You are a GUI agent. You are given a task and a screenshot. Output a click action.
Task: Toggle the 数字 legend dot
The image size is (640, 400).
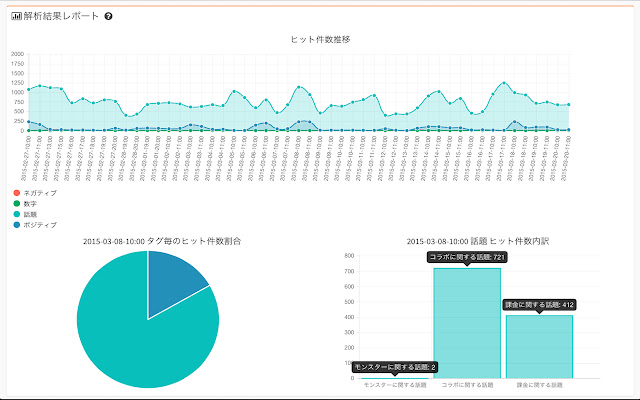(x=16, y=203)
